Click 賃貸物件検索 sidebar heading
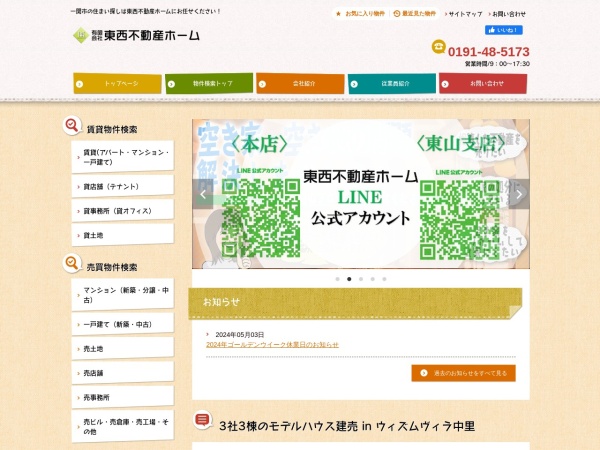The width and height of the screenshot is (600, 450). [112, 129]
